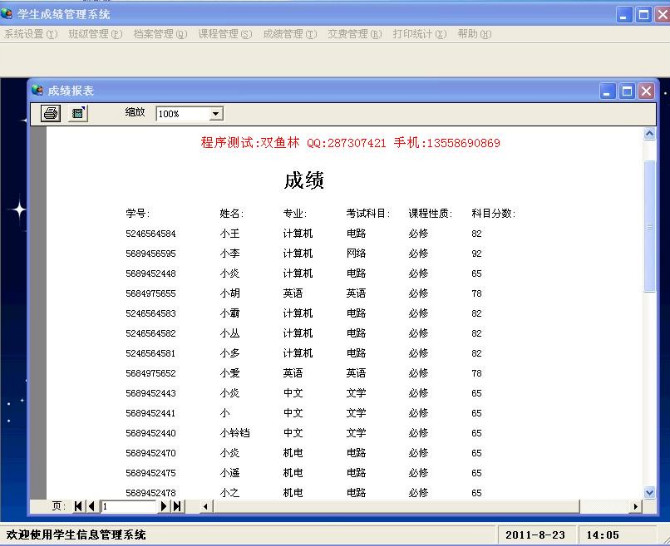This screenshot has height=546, width=670.
Task: Click the name 小铃铛
Action: click(235, 433)
